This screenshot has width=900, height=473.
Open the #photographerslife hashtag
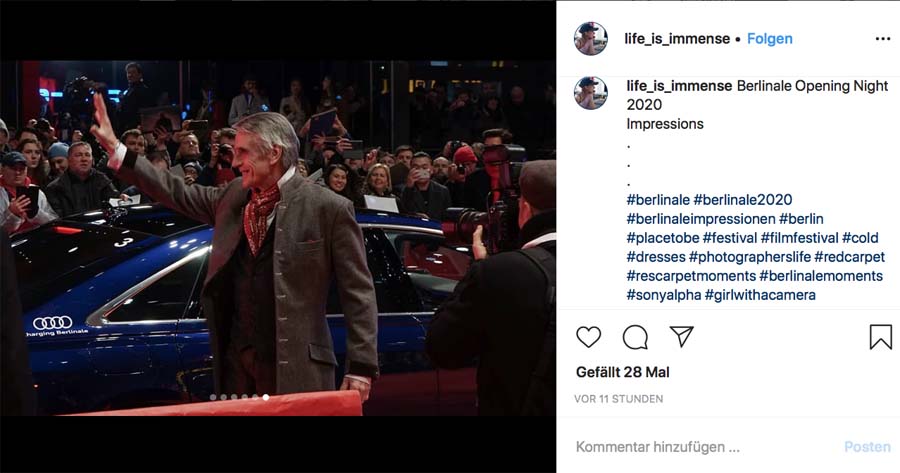point(750,257)
